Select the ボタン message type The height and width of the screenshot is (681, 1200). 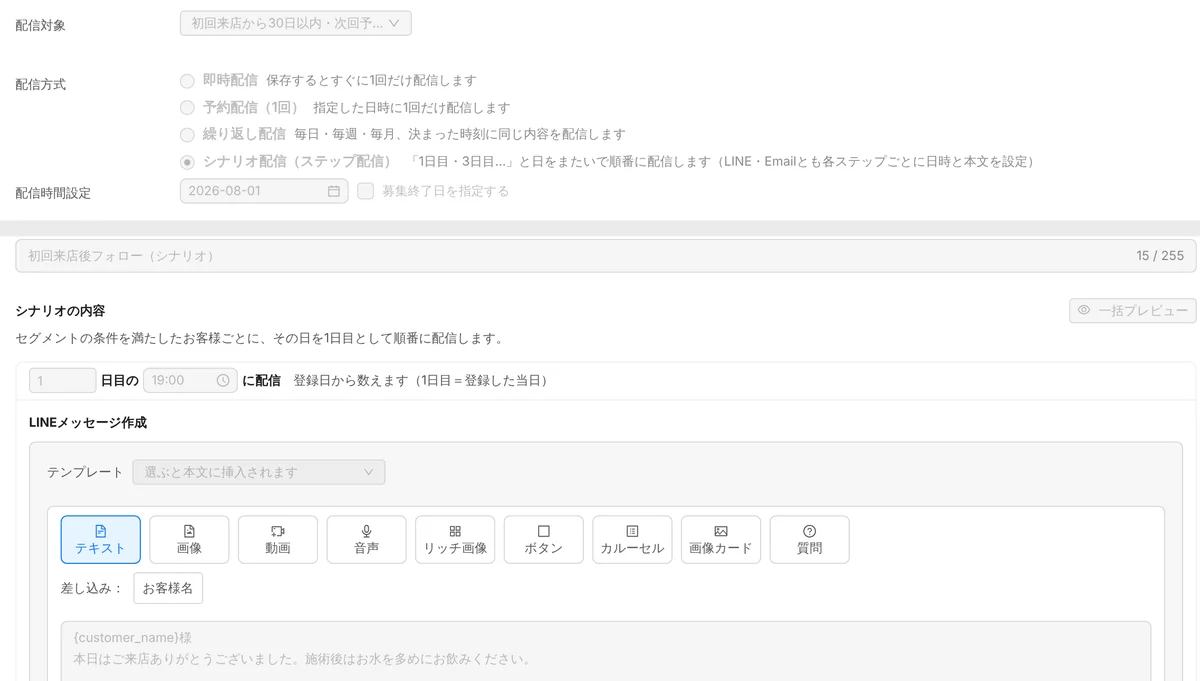544,540
